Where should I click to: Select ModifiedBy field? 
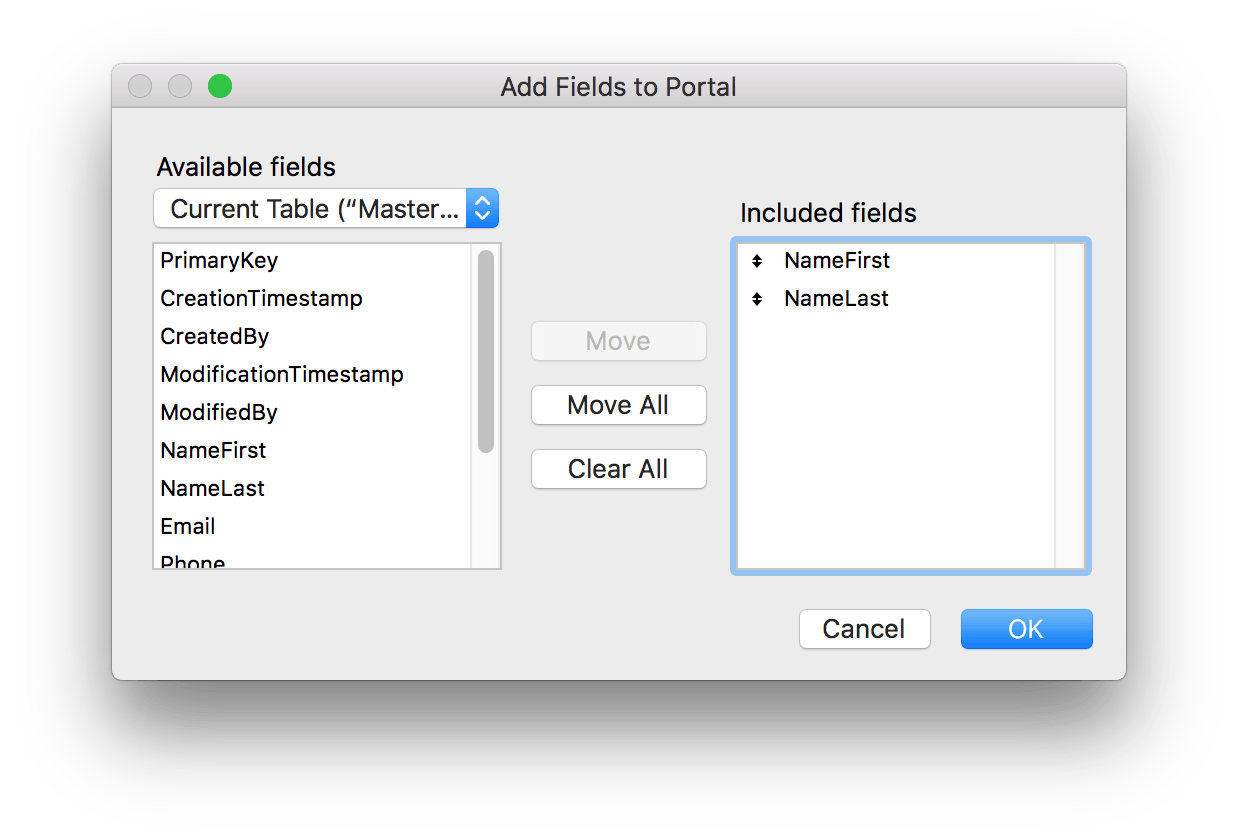point(218,413)
